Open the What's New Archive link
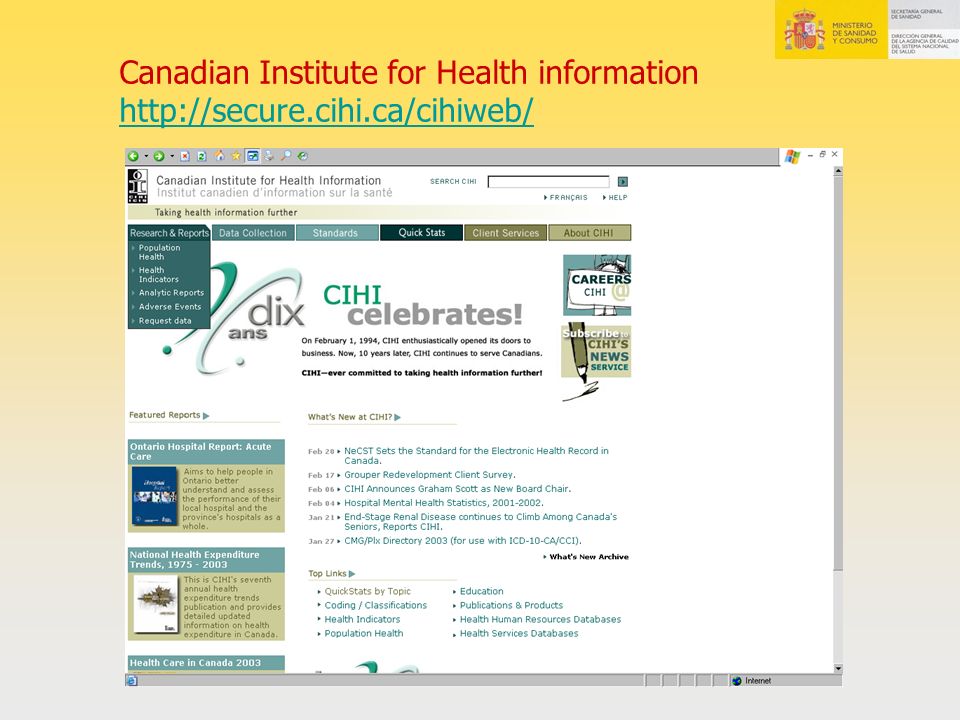960x720 pixels. click(589, 557)
